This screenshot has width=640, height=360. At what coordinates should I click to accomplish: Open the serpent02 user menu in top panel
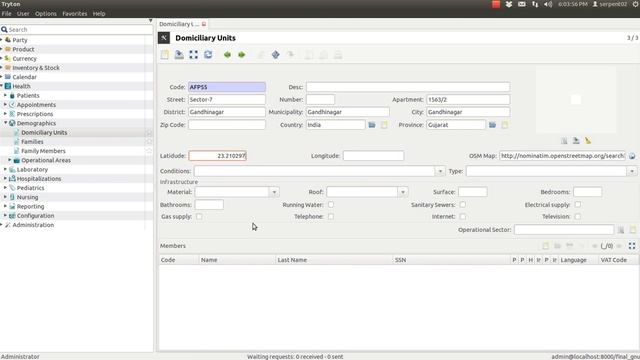pos(610,4)
